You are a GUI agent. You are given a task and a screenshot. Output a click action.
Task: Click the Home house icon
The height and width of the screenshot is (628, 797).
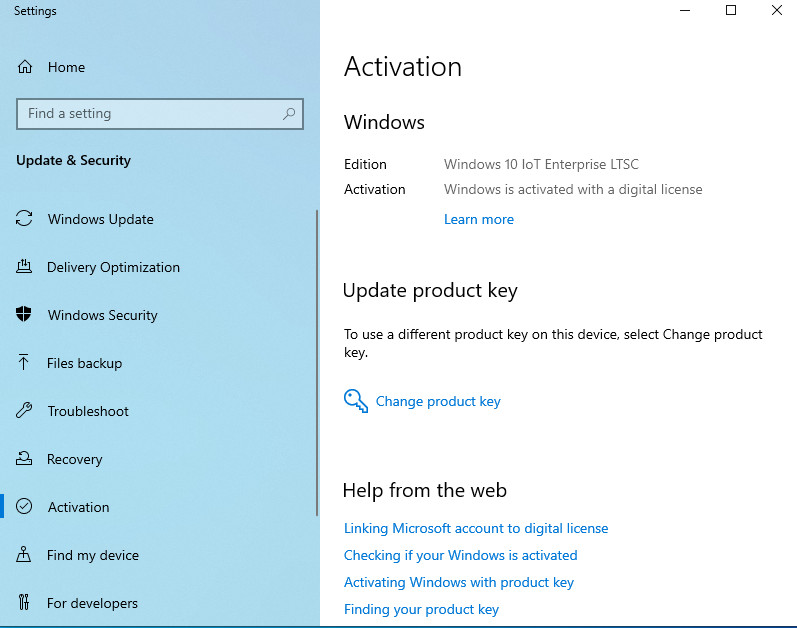24,67
